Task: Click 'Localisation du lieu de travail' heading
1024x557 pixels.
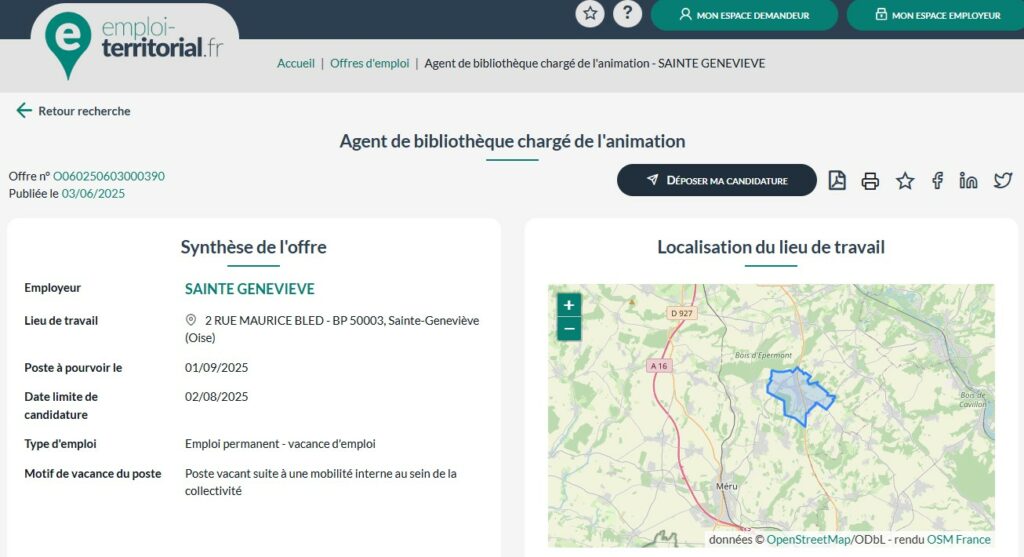Action: 771,247
